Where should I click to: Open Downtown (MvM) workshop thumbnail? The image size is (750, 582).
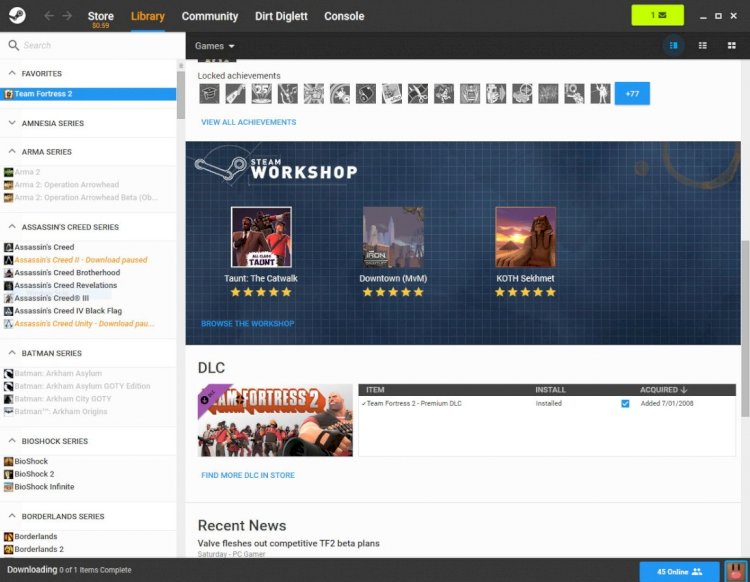pos(393,237)
